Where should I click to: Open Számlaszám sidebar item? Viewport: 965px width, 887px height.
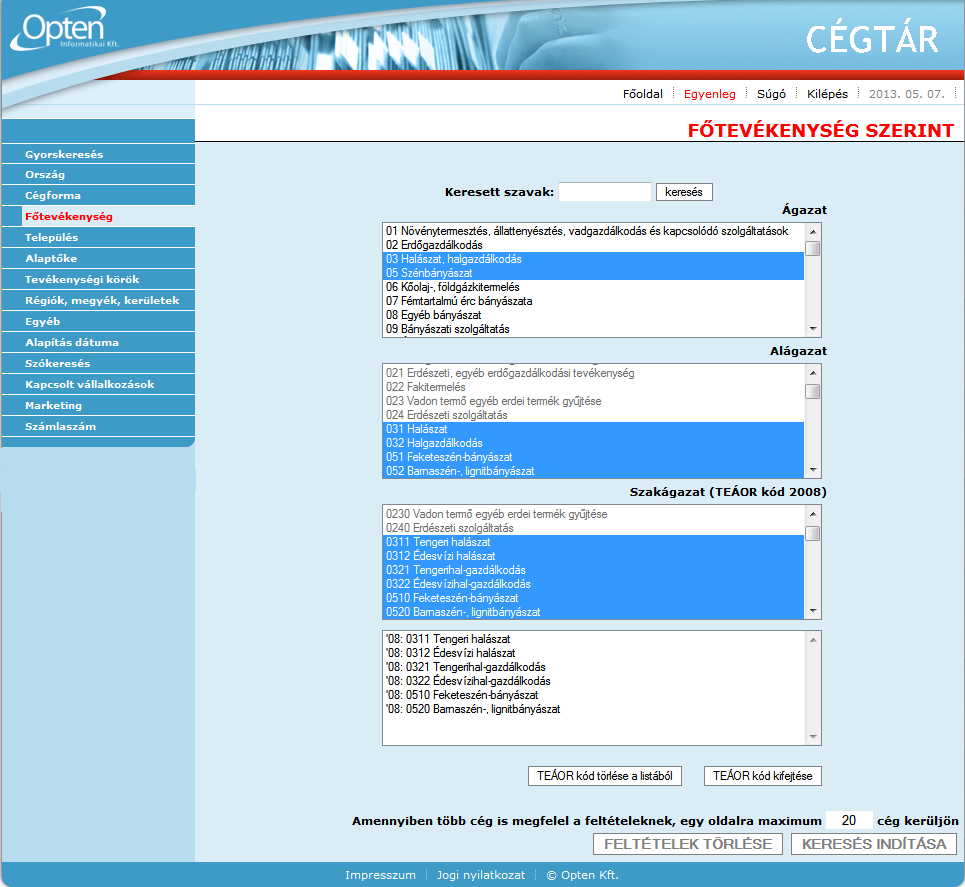coord(98,426)
